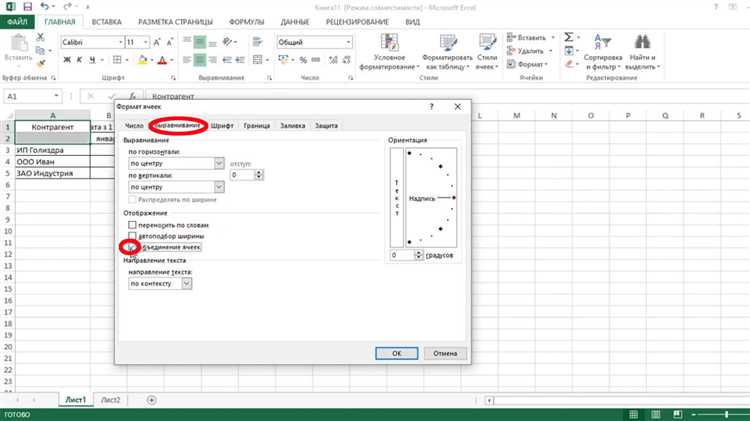
Task: Toggle Underline formatting (Ч)
Action: click(92, 60)
